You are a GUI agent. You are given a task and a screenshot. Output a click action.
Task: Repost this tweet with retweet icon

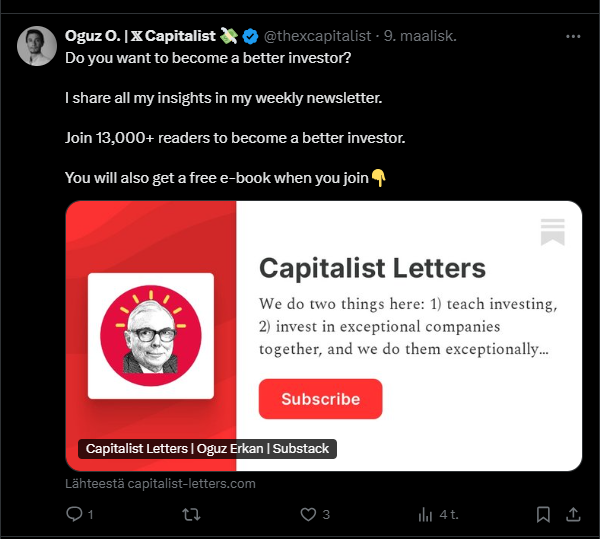pos(191,515)
